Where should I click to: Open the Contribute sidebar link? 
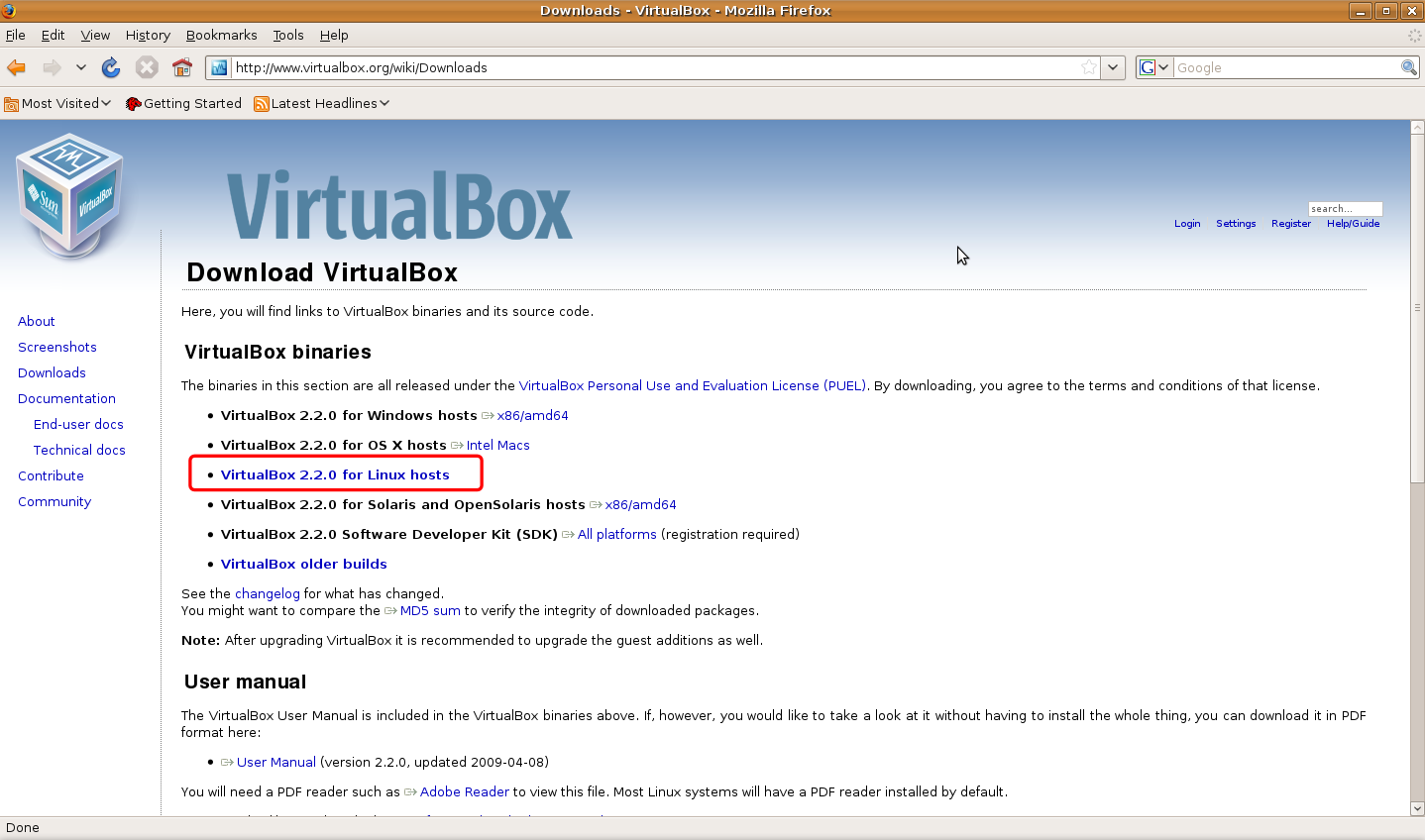click(x=51, y=475)
